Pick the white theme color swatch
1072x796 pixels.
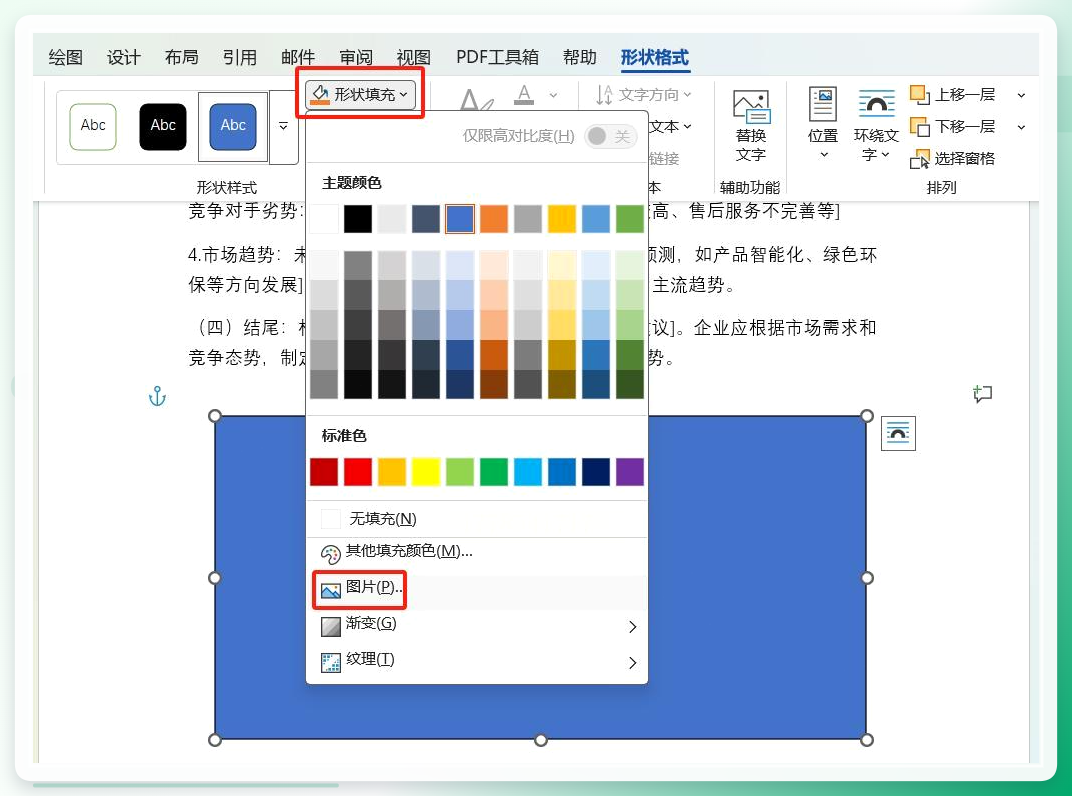[x=324, y=219]
